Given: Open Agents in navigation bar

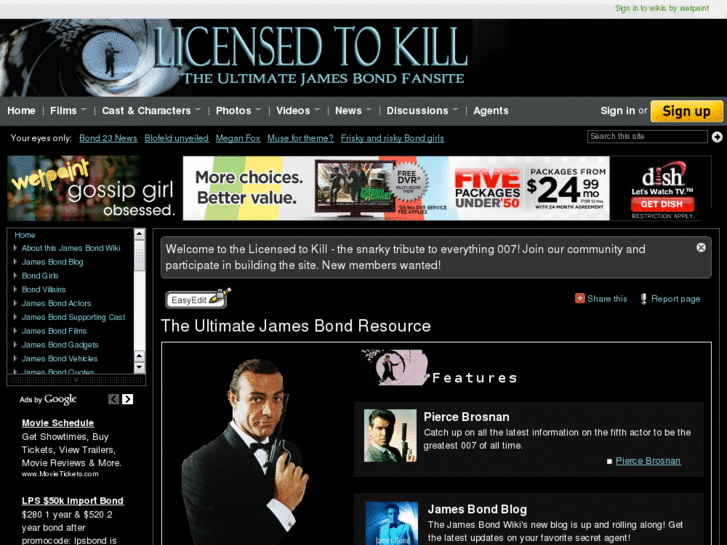Looking at the screenshot, I should coord(491,111).
